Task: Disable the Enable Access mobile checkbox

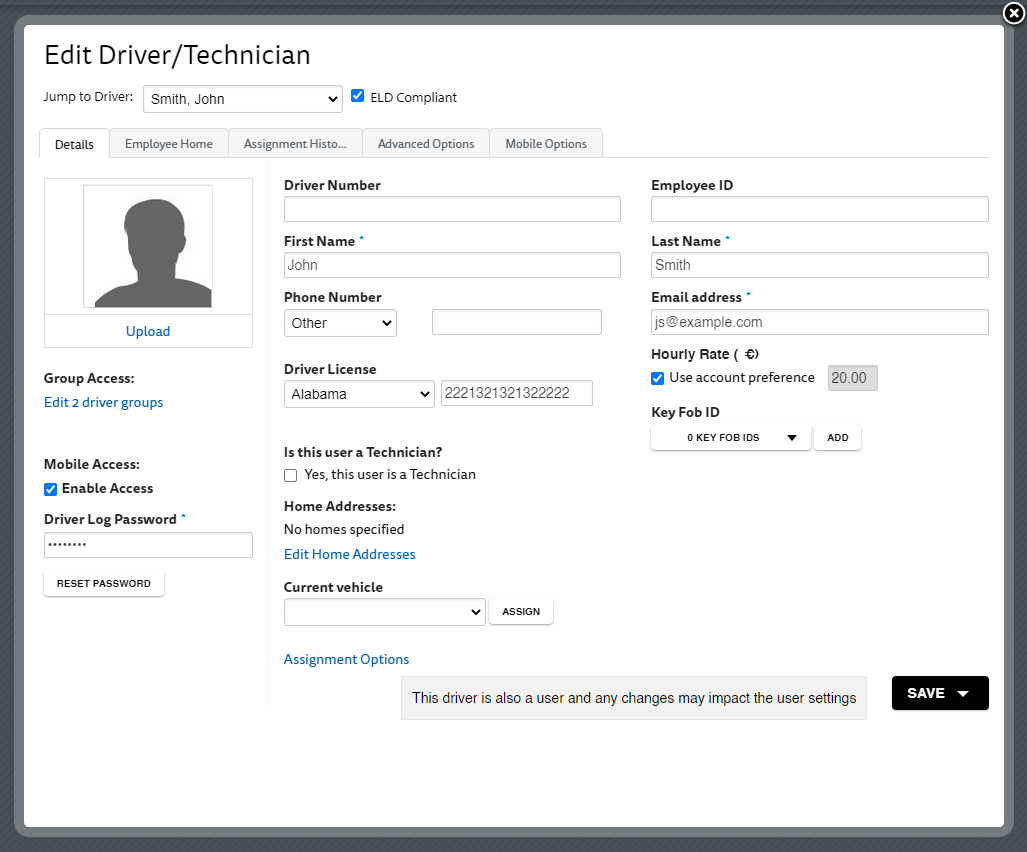Action: (51, 489)
